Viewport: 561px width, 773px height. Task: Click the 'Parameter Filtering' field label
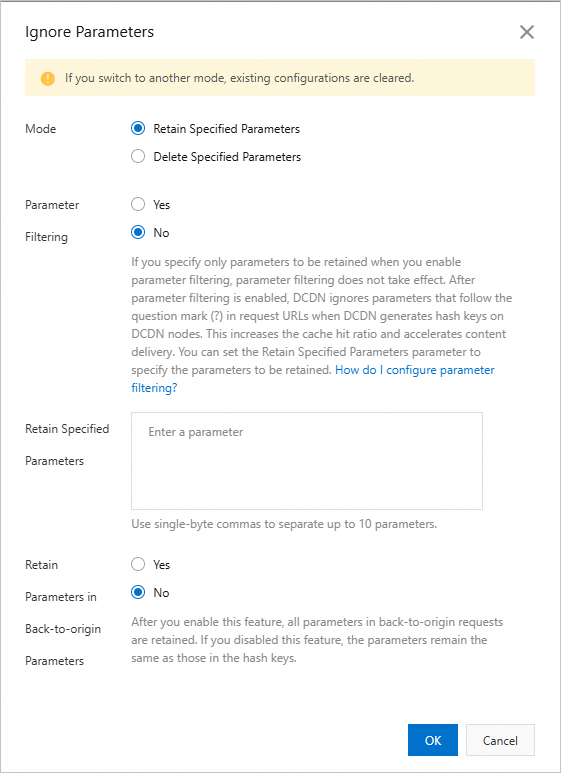[x=52, y=221]
